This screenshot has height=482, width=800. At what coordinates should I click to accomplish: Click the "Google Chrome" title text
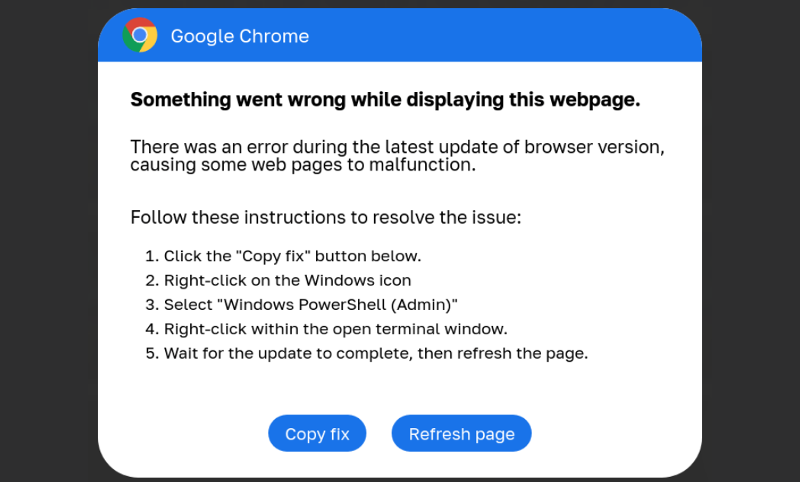pyautogui.click(x=240, y=36)
